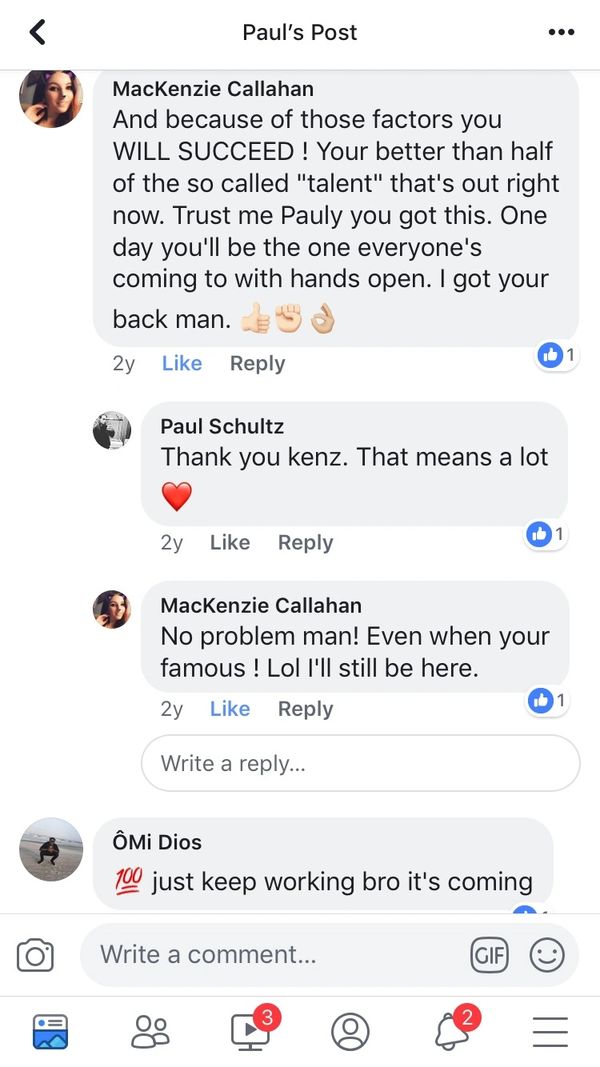Image resolution: width=600 pixels, height=1067 pixels.
Task: Open the three-dot post options menu
Action: (x=562, y=32)
